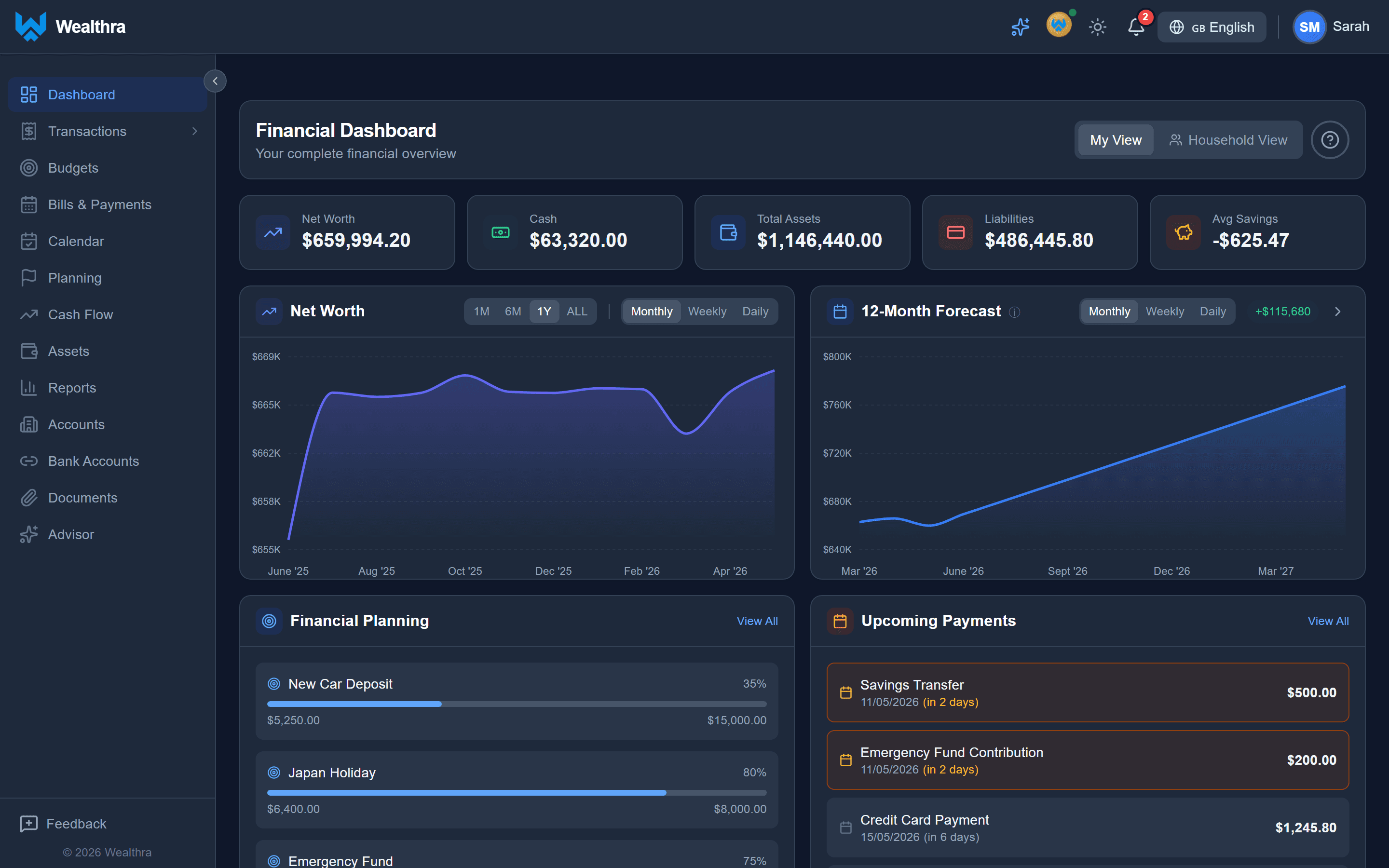Navigate to Bank Accounts
This screenshot has height=868, width=1389.
tap(108, 461)
